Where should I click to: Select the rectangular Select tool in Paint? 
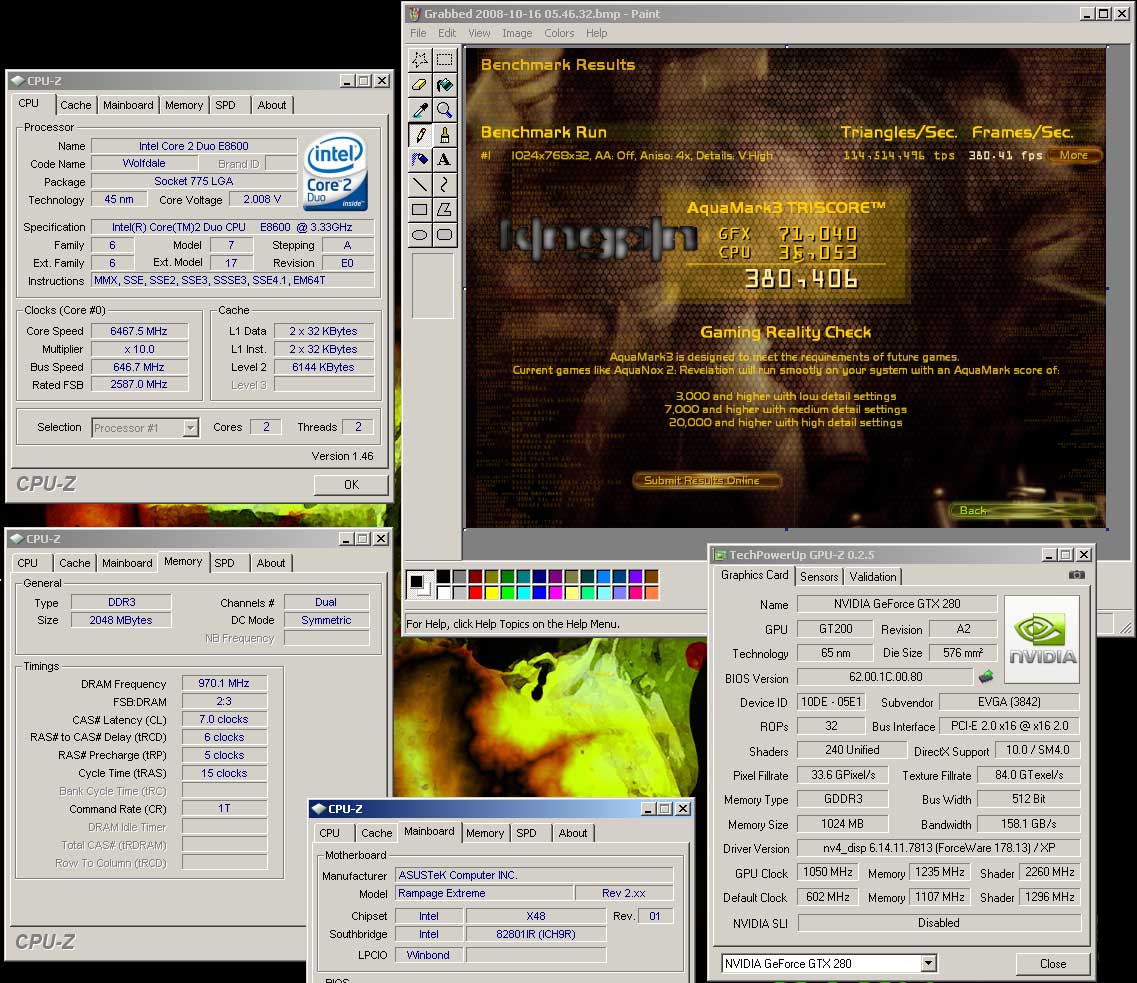coord(445,59)
